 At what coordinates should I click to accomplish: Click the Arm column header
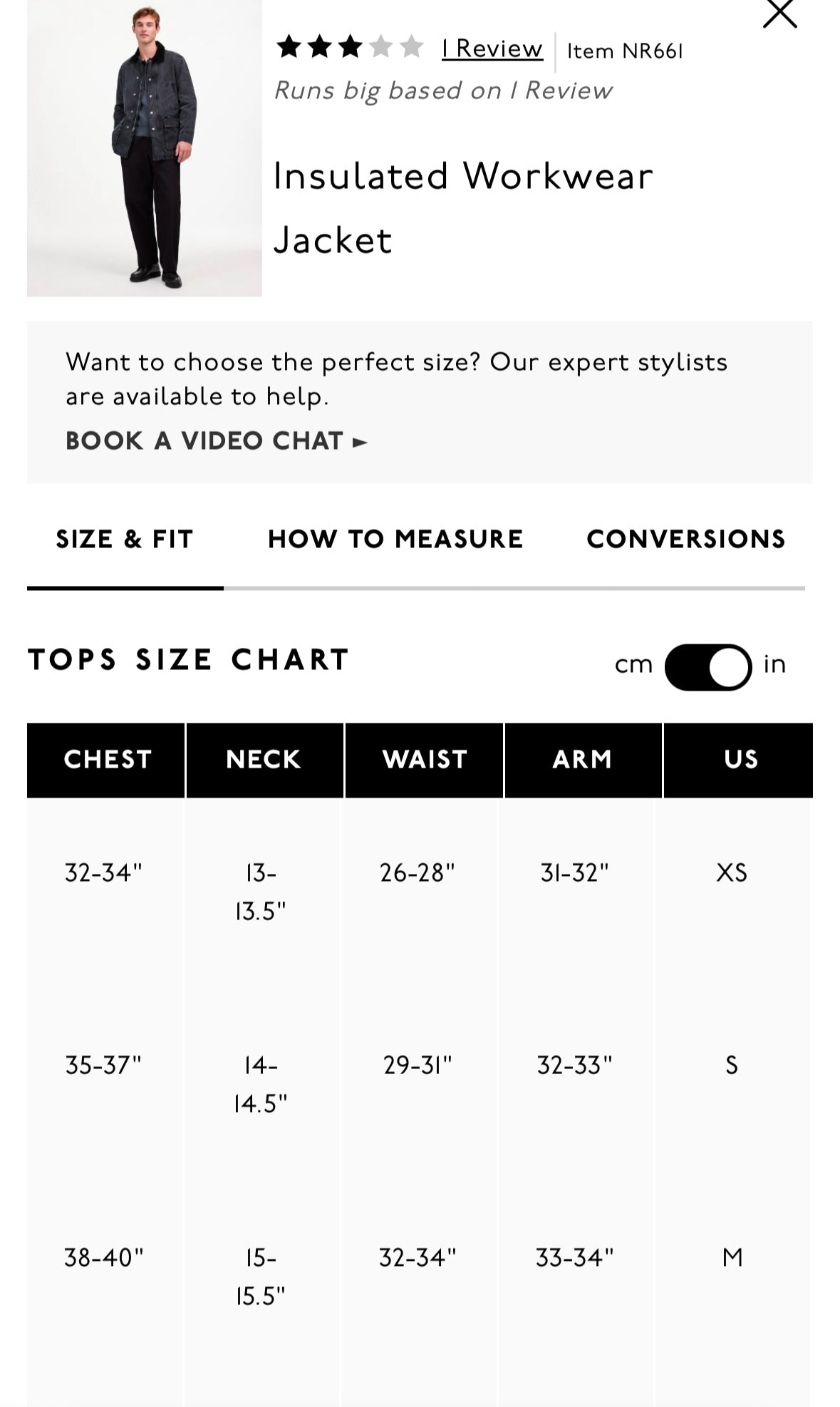pyautogui.click(x=582, y=760)
